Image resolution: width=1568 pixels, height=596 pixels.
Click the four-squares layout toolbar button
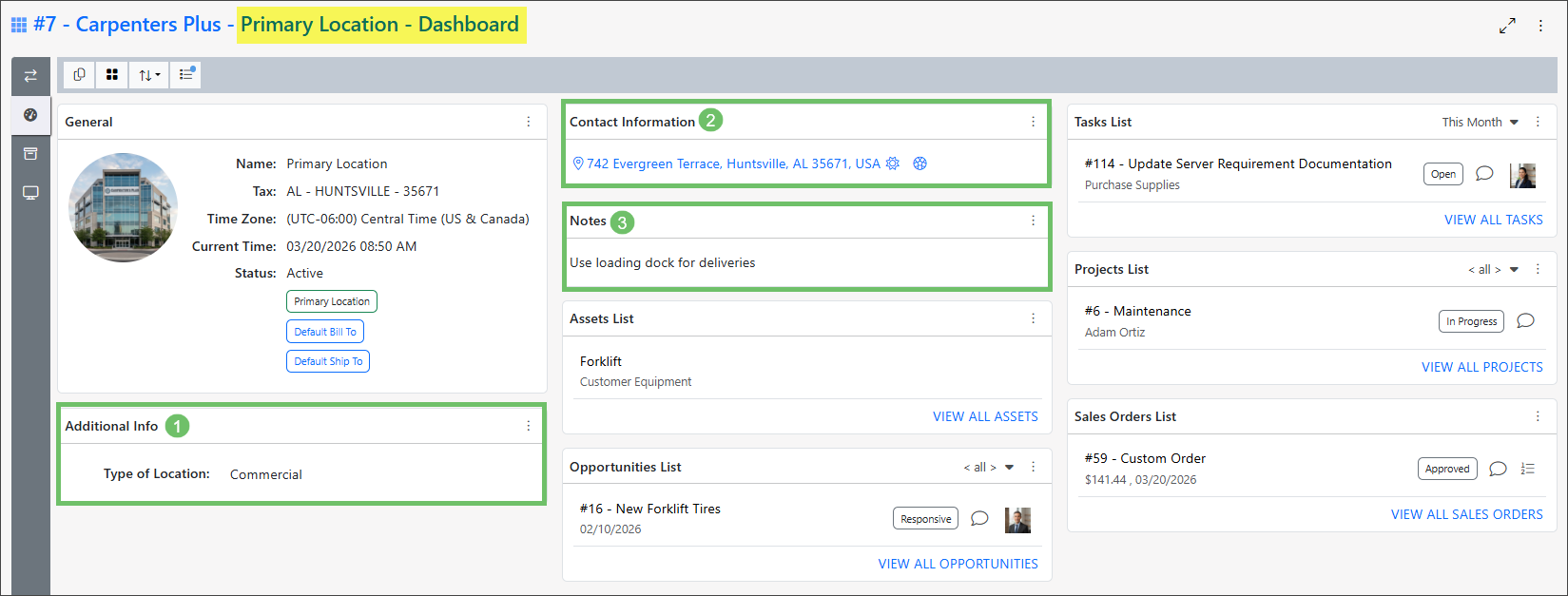112,74
